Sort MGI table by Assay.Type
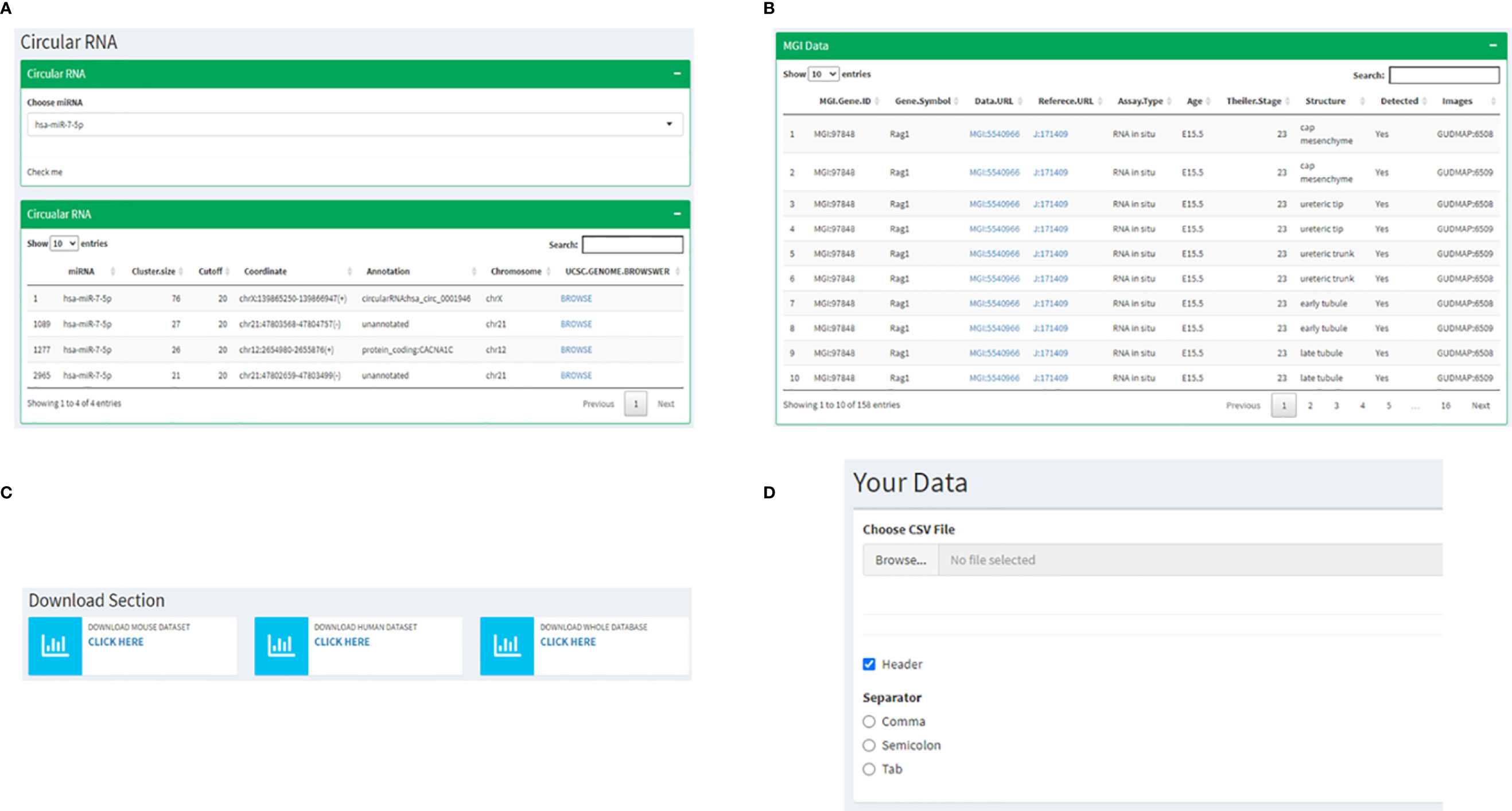This screenshot has width=1512, height=811. tap(1140, 101)
